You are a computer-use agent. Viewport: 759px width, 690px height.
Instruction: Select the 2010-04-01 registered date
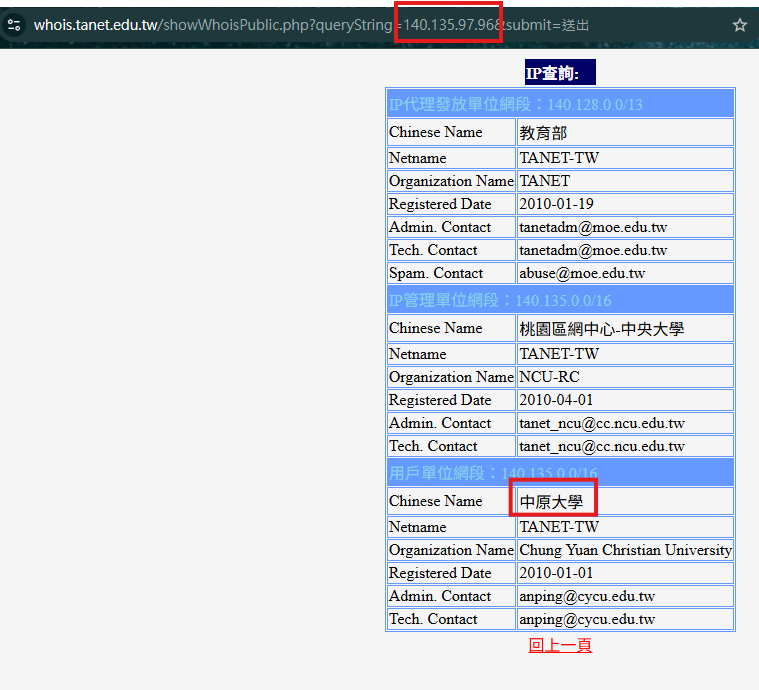[625, 400]
